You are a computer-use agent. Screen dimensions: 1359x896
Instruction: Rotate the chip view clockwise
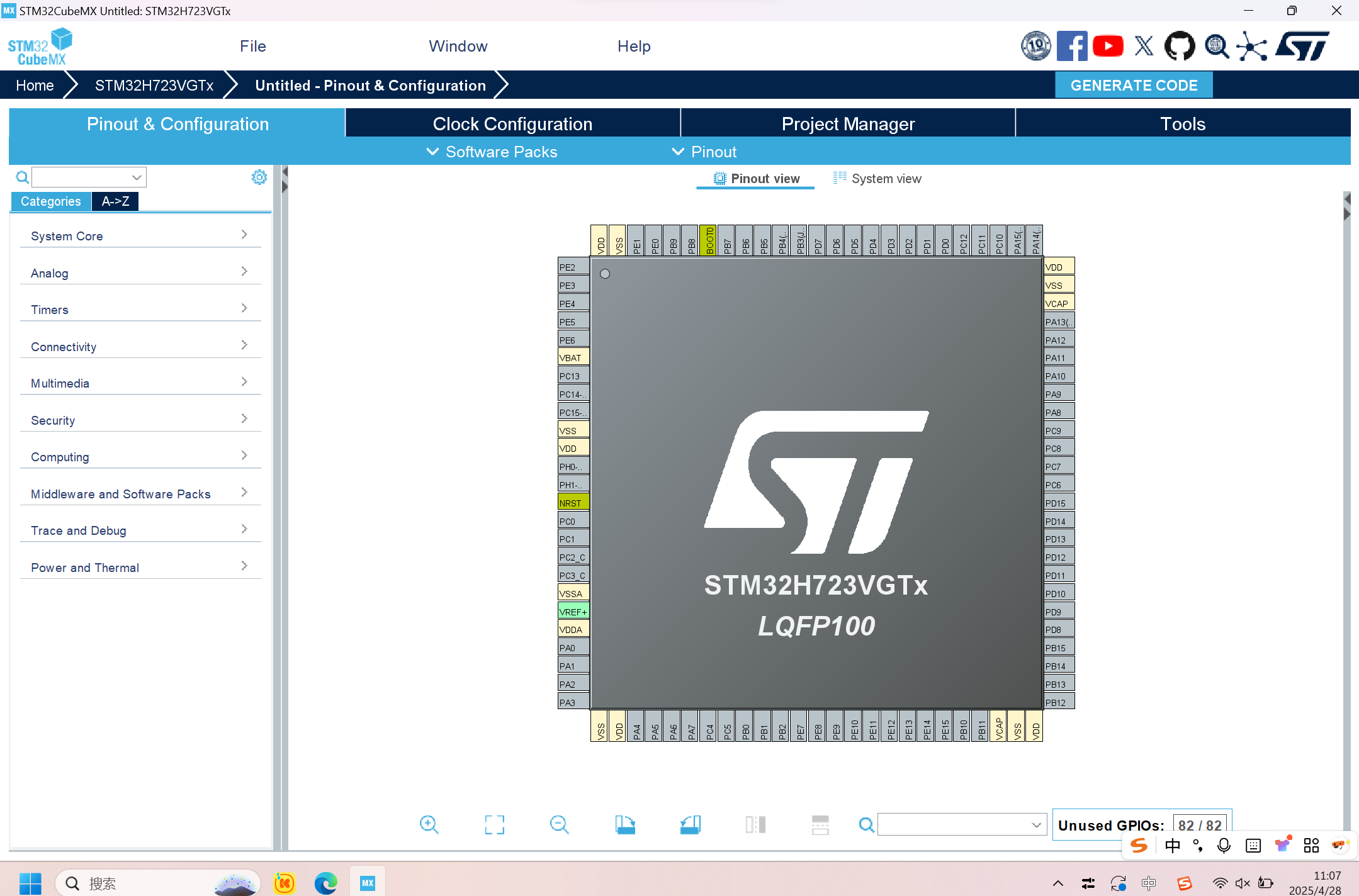[625, 824]
